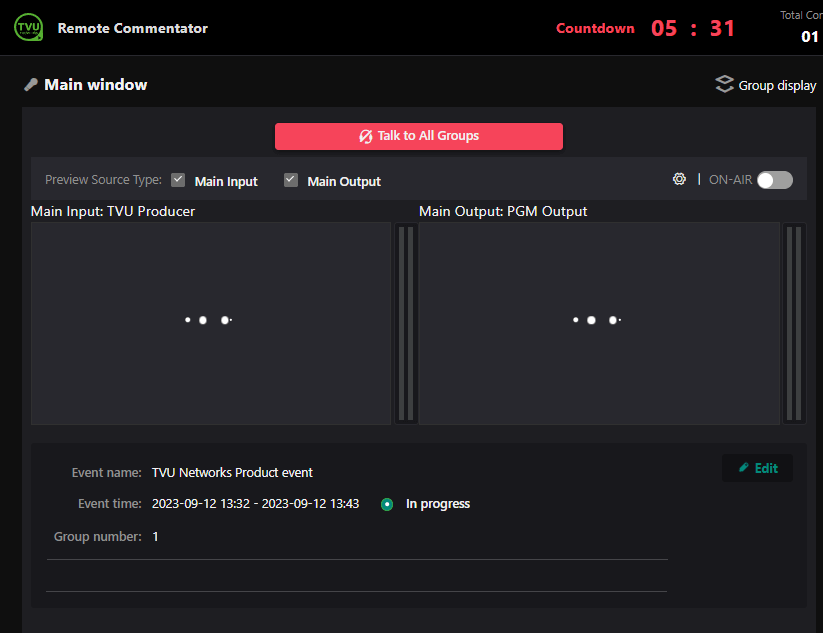Turn on the ON-AIR switch
This screenshot has height=633, width=823.
pyautogui.click(x=775, y=180)
